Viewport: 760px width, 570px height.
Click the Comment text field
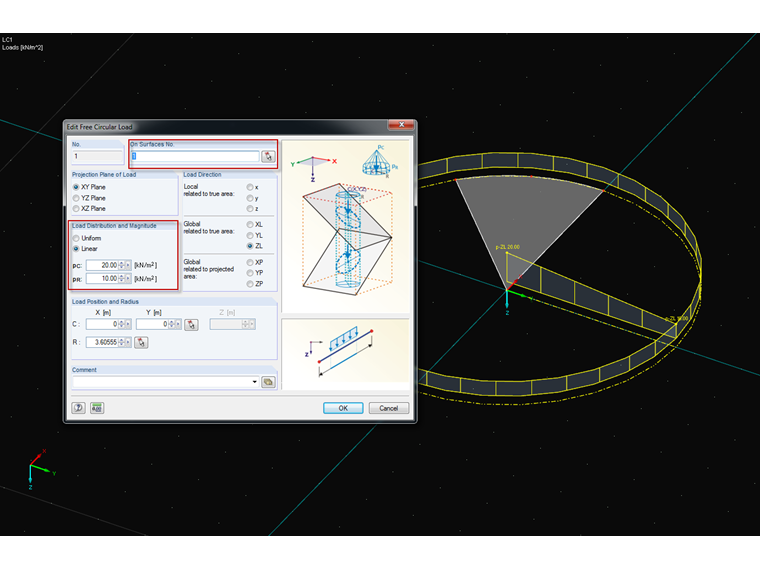[162, 382]
